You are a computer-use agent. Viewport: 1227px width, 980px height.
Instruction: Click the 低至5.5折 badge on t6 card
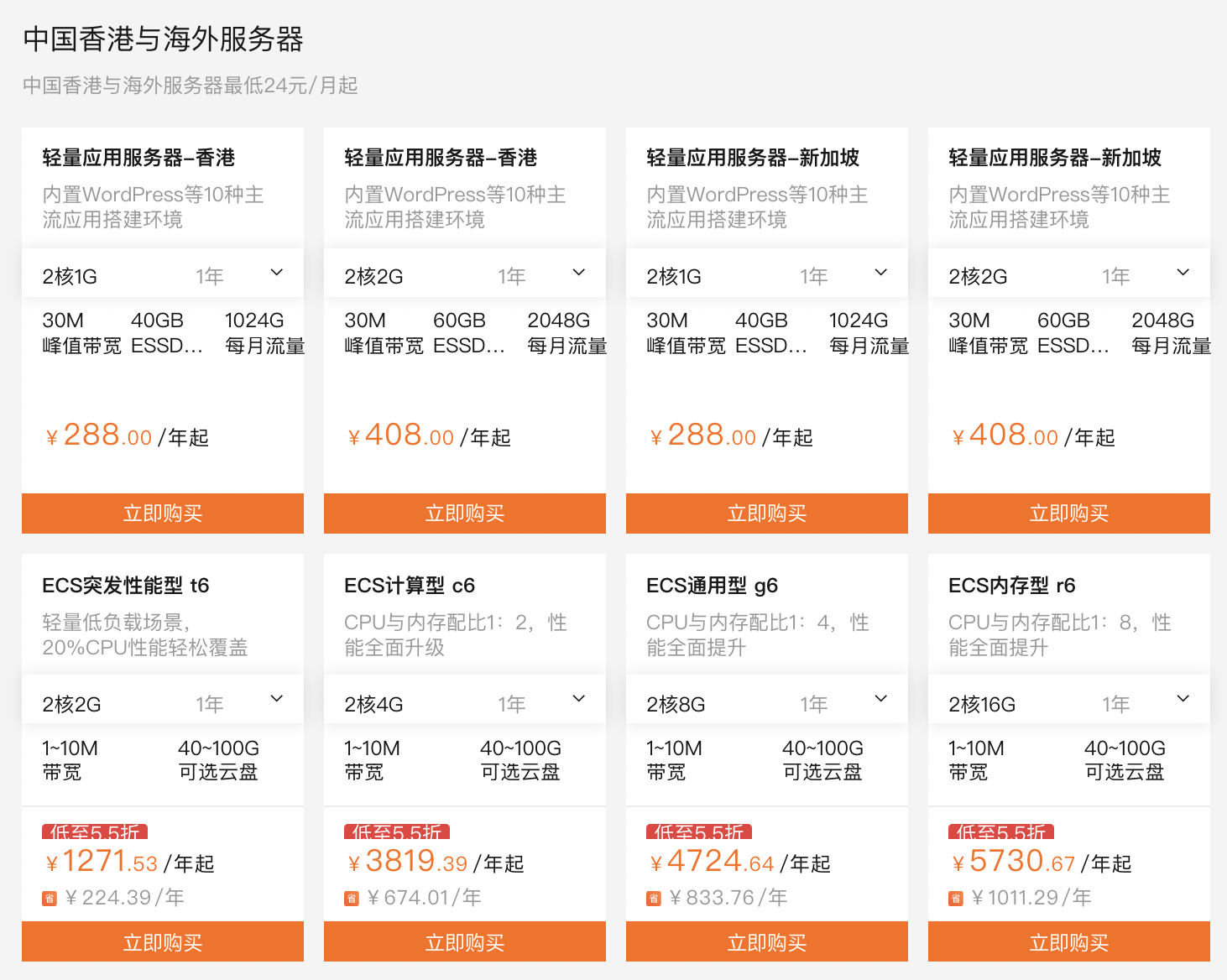pyautogui.click(x=97, y=833)
